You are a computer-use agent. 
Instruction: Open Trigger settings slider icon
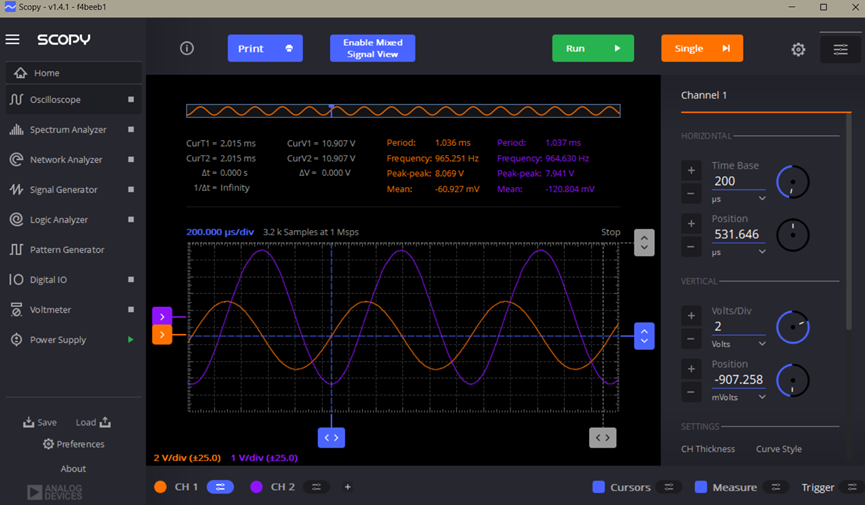pyautogui.click(x=852, y=487)
